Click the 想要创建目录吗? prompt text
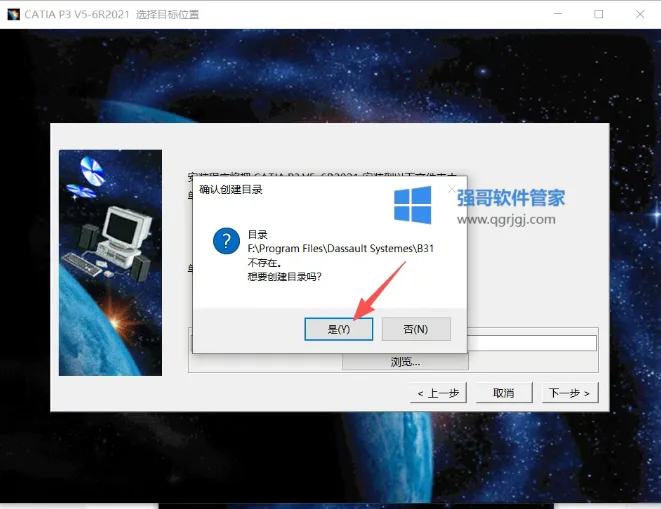661x509 pixels. (285, 277)
